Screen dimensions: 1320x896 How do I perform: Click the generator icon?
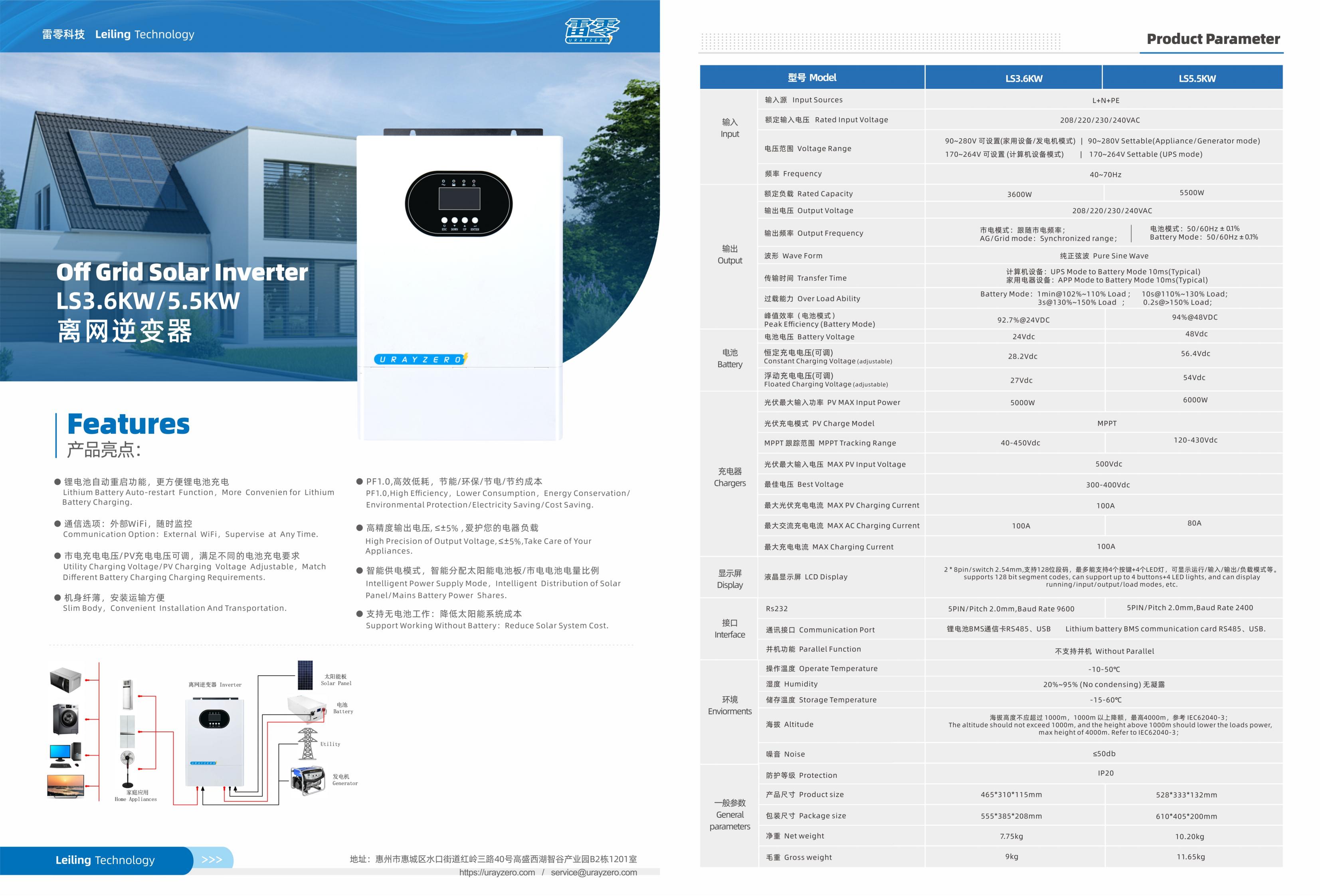click(x=307, y=780)
